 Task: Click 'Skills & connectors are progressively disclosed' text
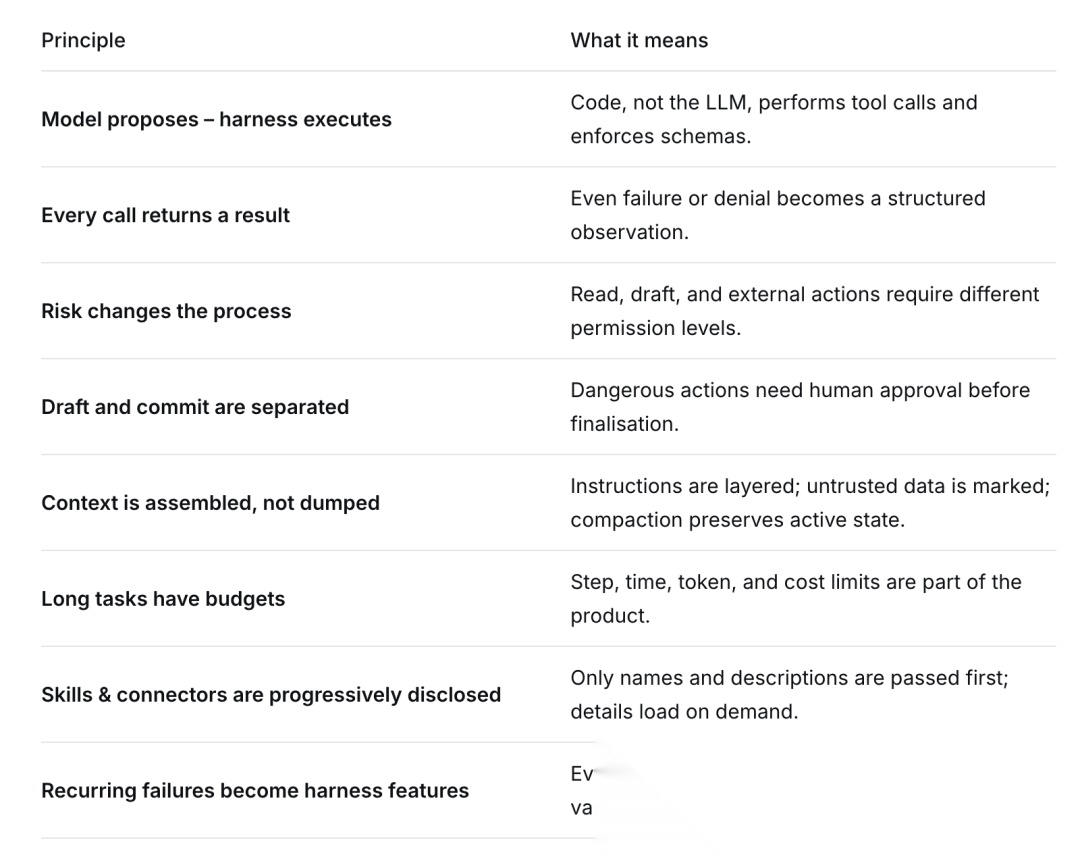coord(271,694)
